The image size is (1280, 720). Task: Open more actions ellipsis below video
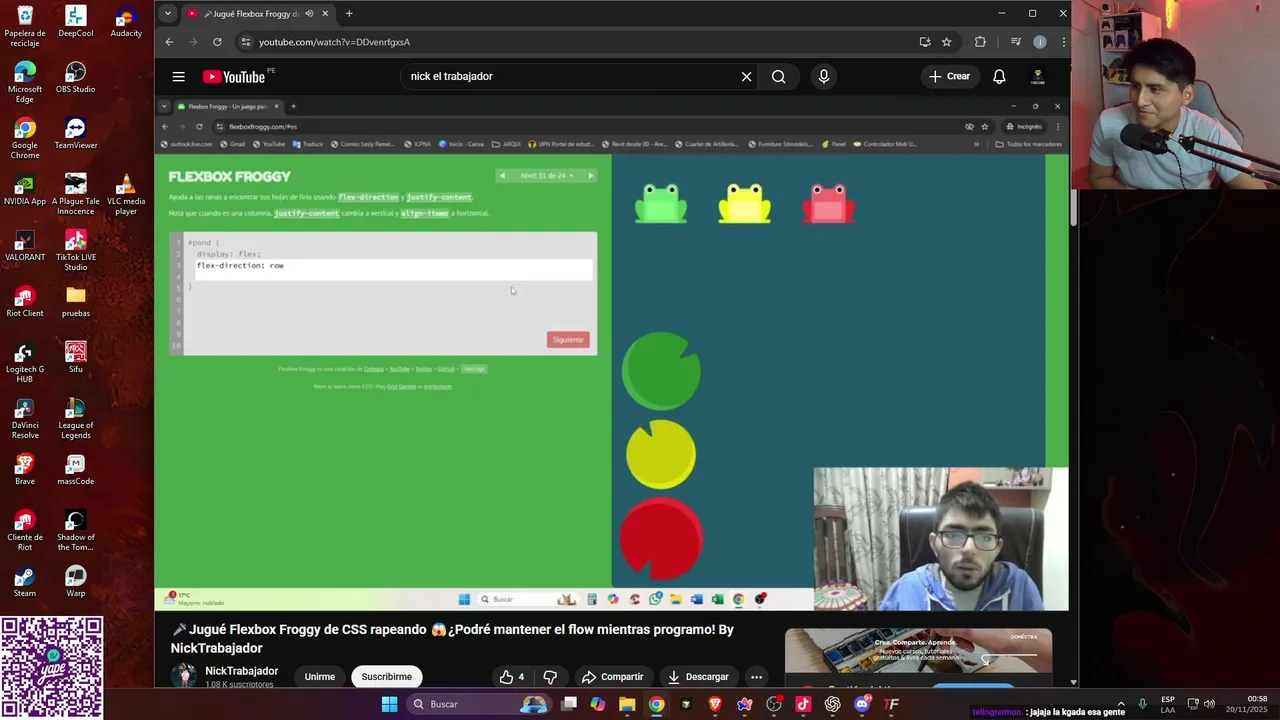[x=756, y=677]
